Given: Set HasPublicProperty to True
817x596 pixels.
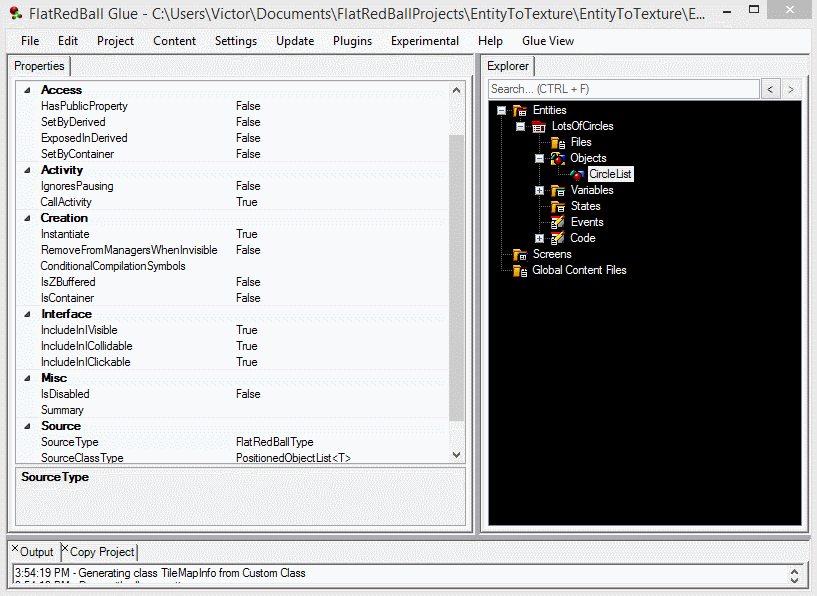Looking at the screenshot, I should point(248,106).
